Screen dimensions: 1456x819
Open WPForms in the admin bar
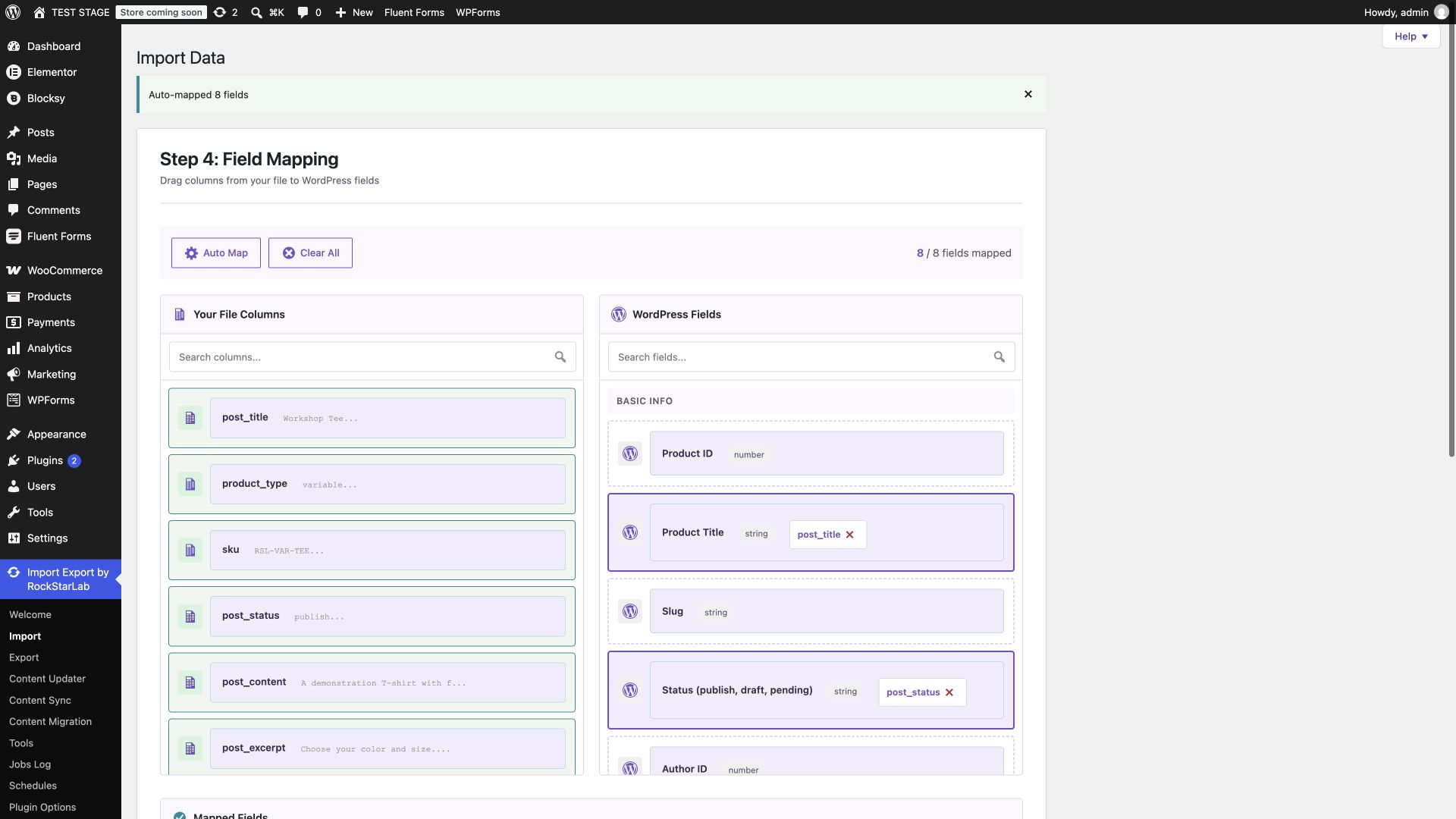tap(478, 12)
